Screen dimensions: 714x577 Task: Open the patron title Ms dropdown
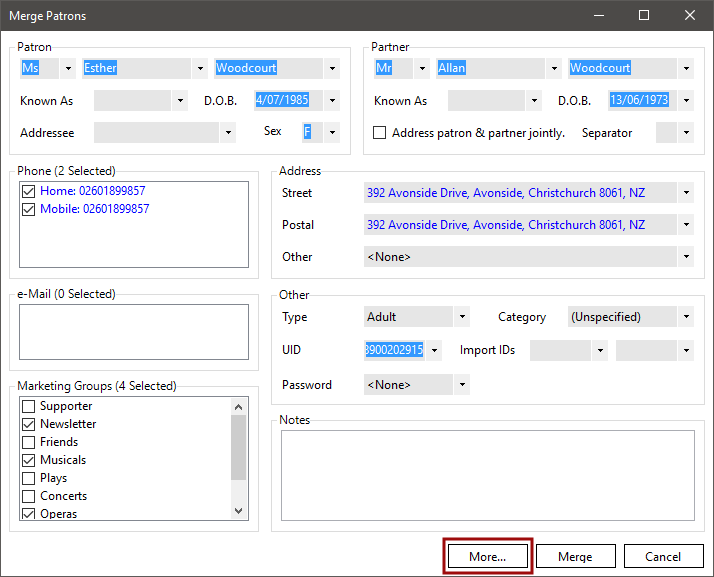68,69
